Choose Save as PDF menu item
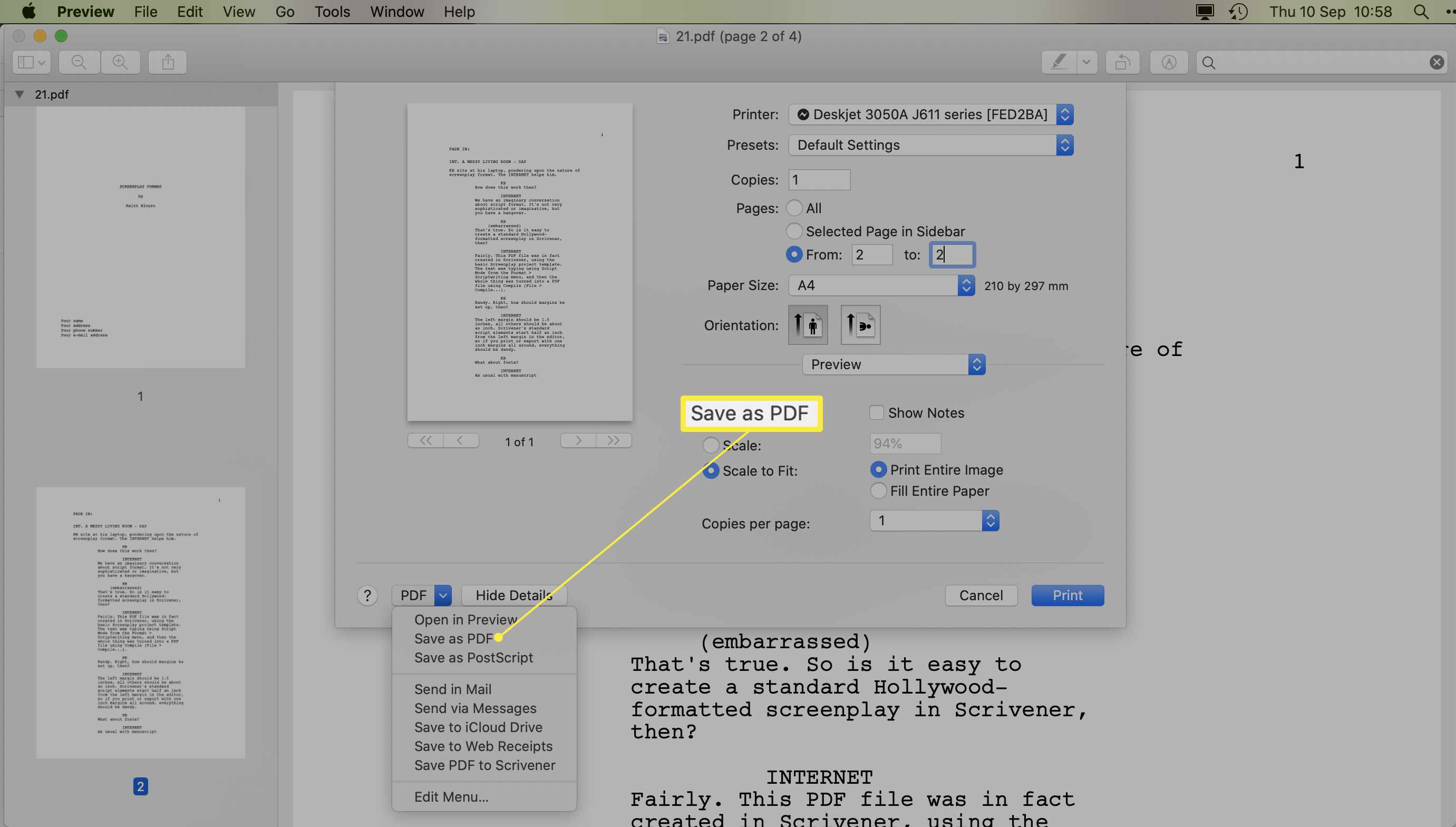 [x=483, y=638]
